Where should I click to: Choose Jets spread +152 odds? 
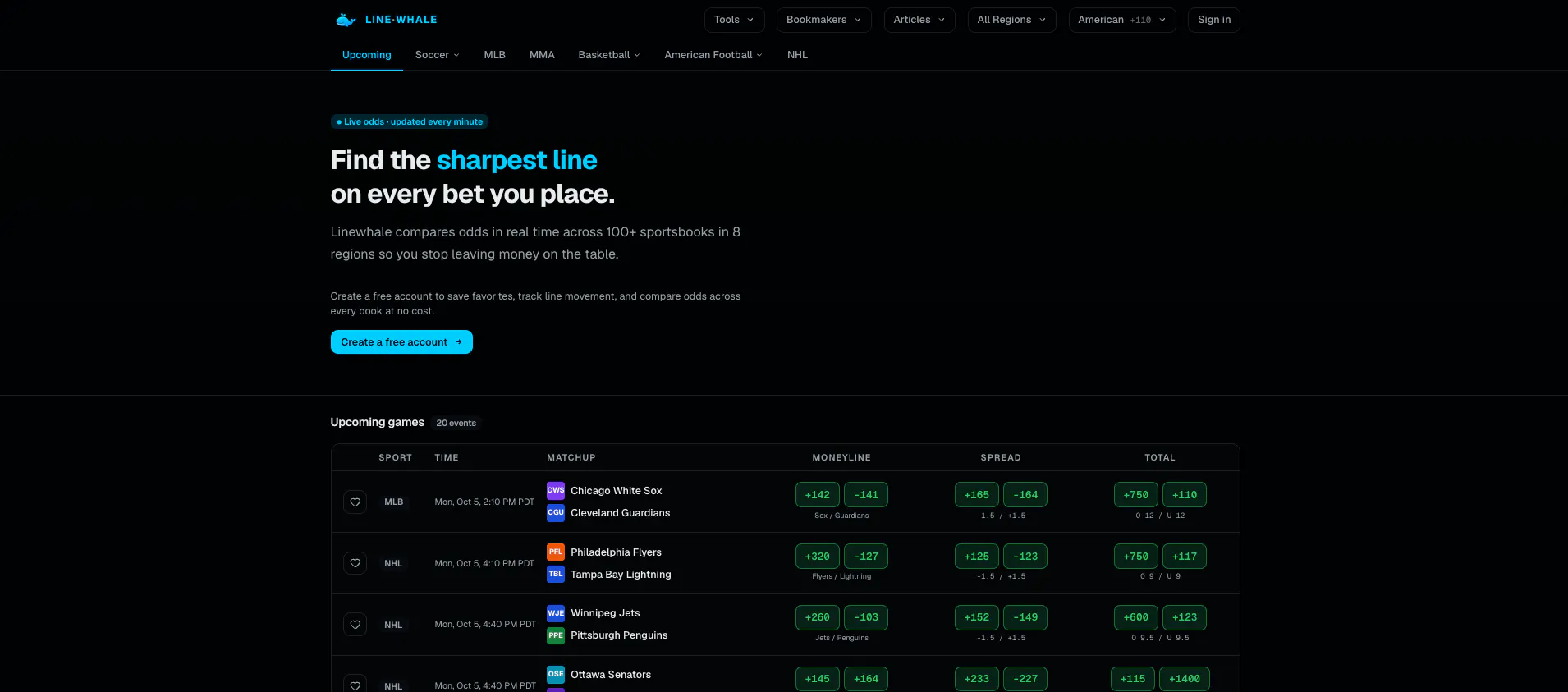977,617
